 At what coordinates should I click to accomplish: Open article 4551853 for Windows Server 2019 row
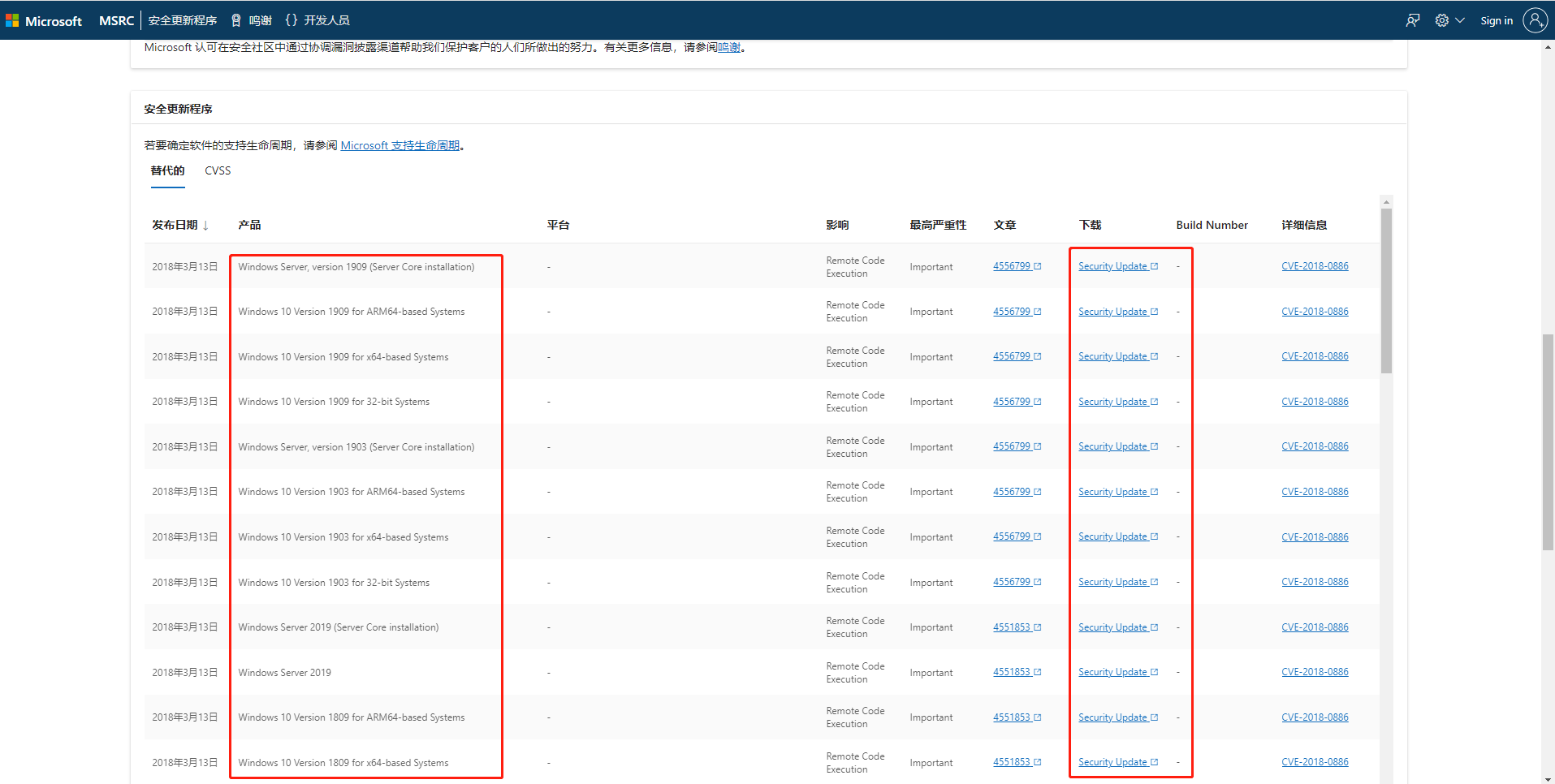point(1017,672)
